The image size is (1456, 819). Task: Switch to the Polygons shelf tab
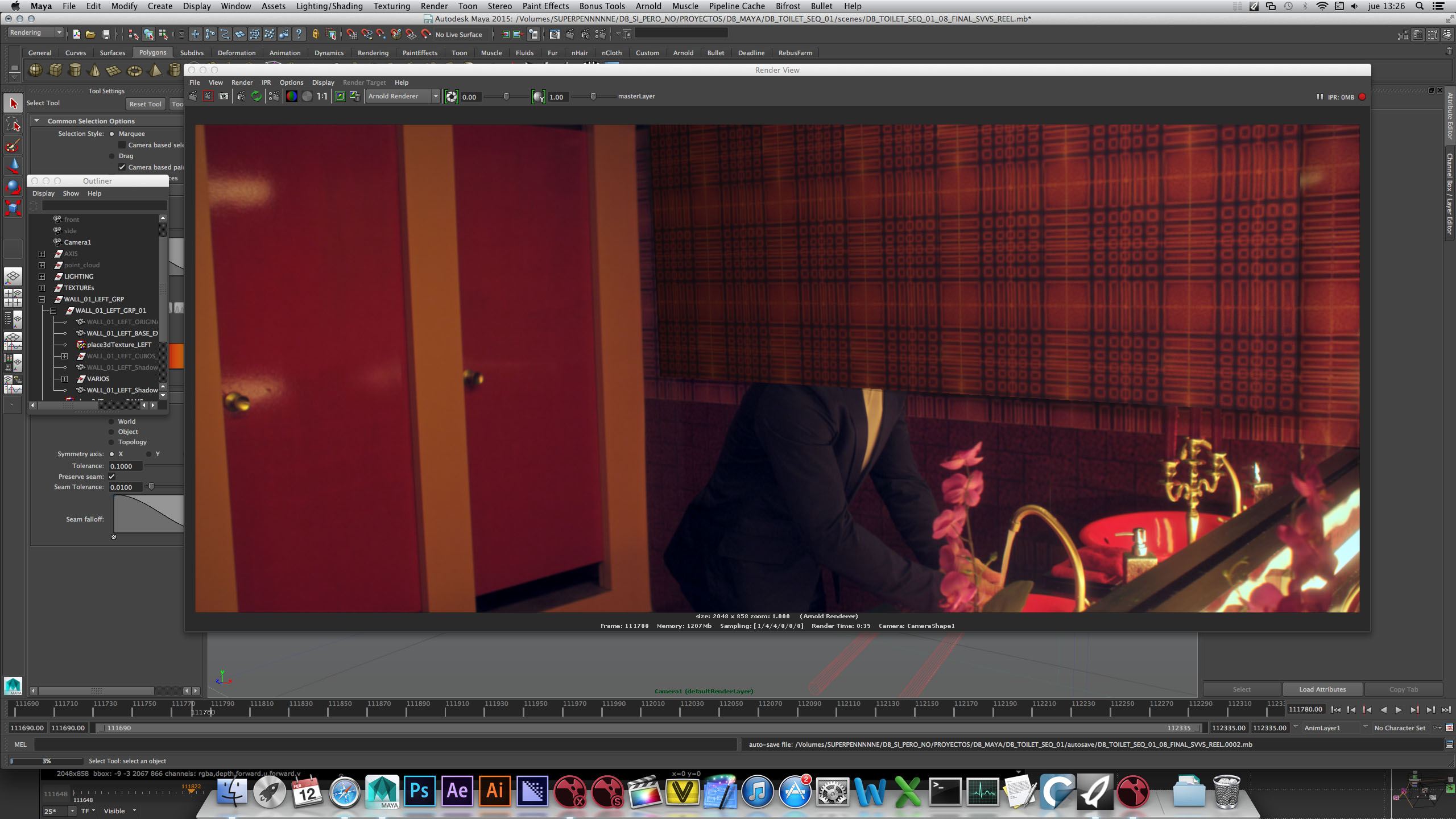pyautogui.click(x=152, y=52)
